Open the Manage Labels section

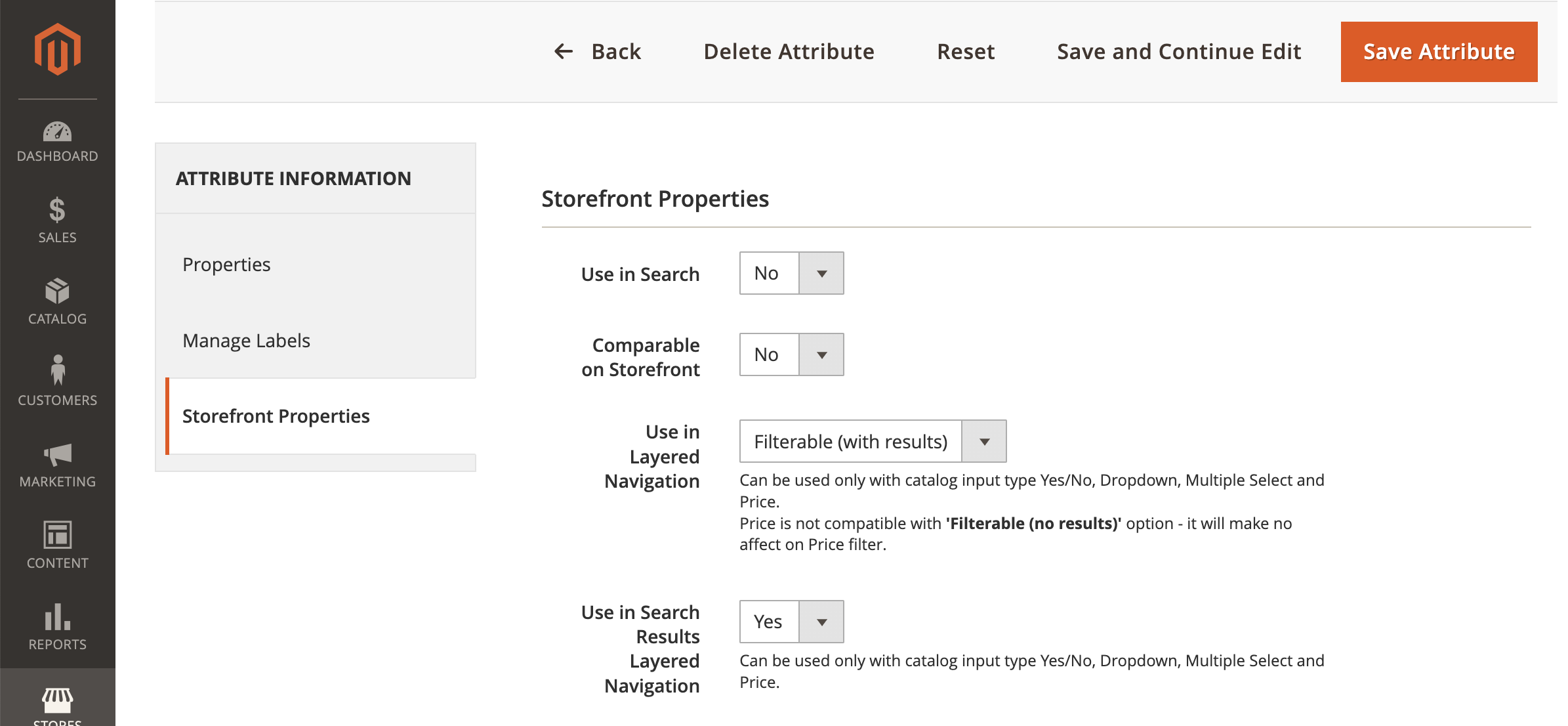[246, 340]
